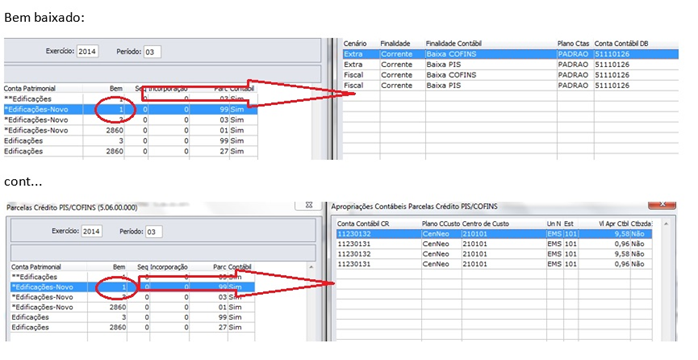Select highlighted 11230132 row in Apropriações Contábeis
Screen dimensions: 698x360
pos(494,234)
